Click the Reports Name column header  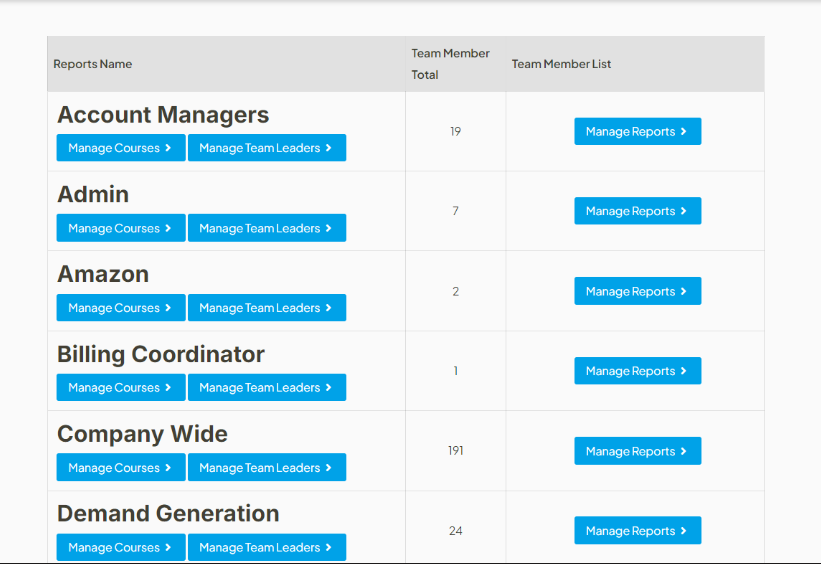point(93,64)
